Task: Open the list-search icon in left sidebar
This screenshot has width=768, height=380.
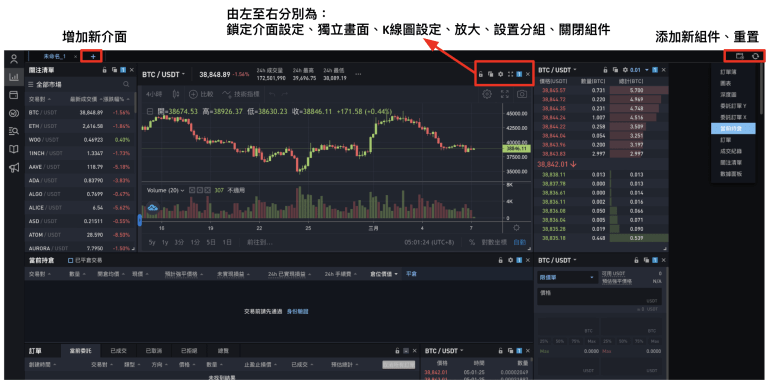Action: 14,131
